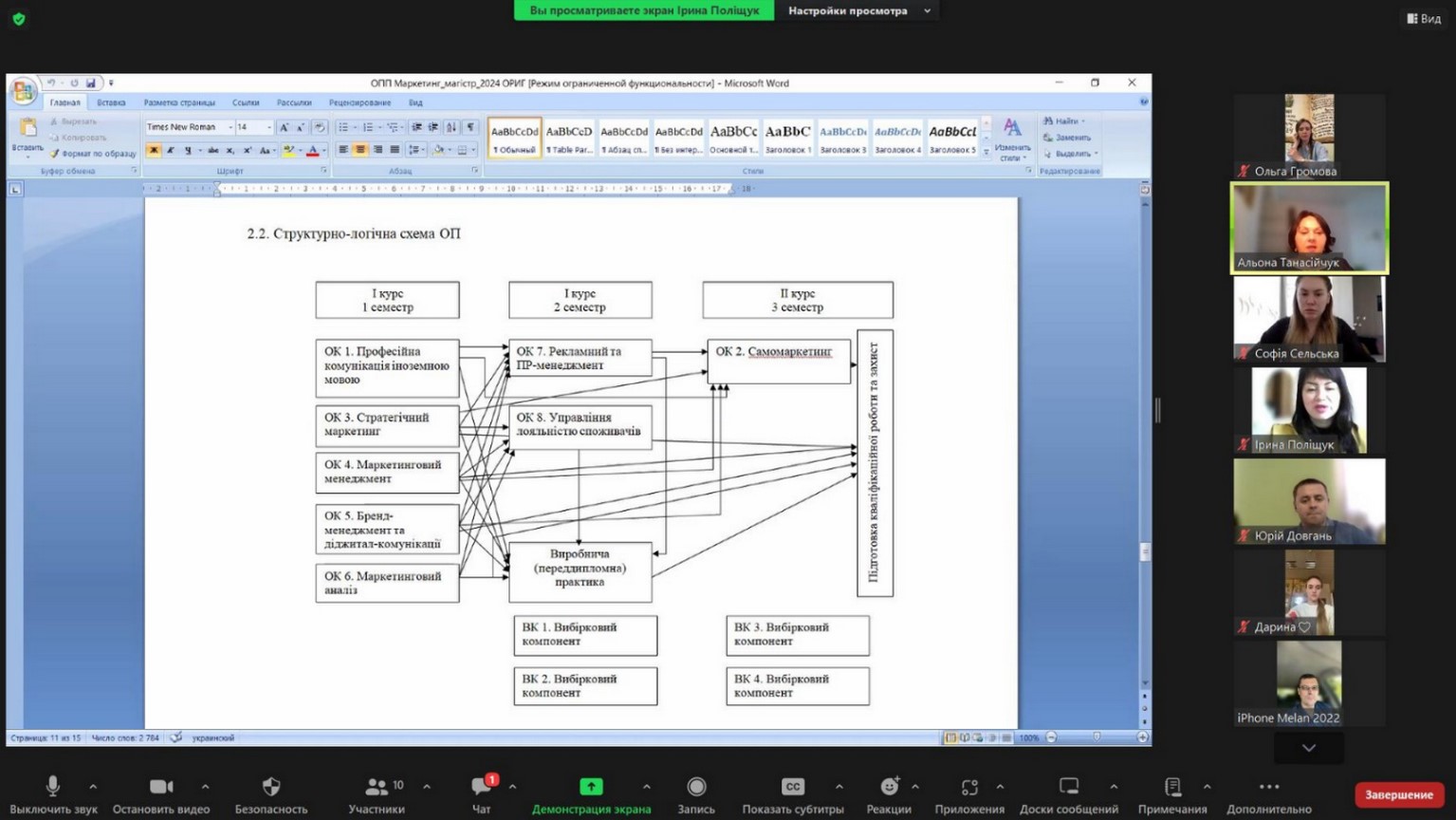Switch to the Вставка ribbon tab

(111, 102)
